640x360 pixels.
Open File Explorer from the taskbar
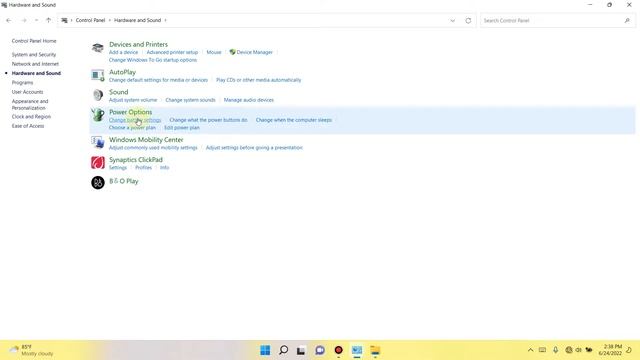[x=375, y=350]
